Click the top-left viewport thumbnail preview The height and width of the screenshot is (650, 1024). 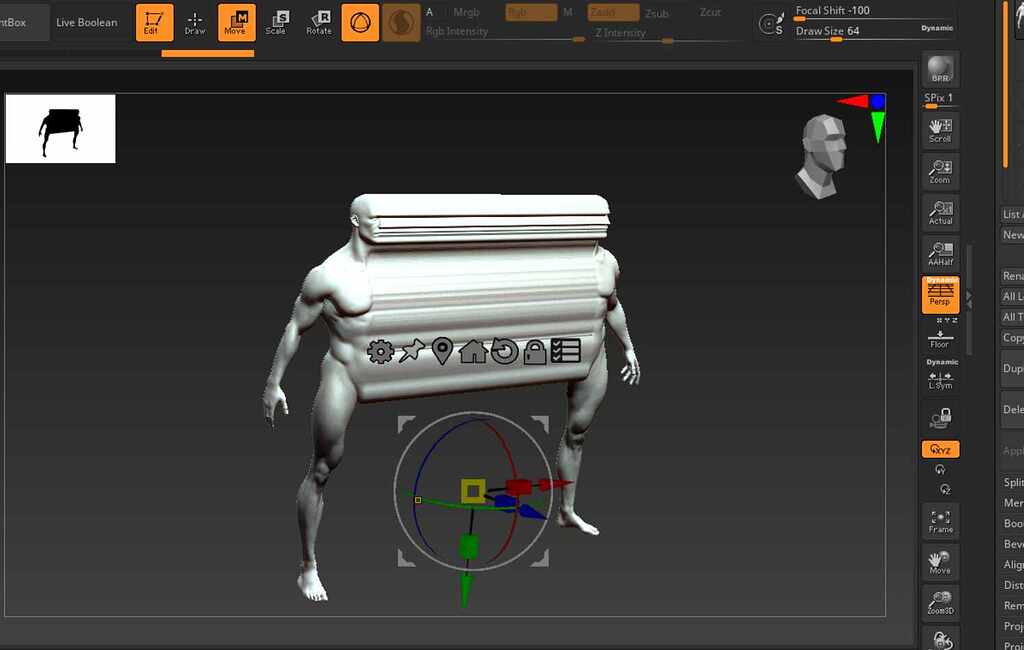(x=60, y=128)
